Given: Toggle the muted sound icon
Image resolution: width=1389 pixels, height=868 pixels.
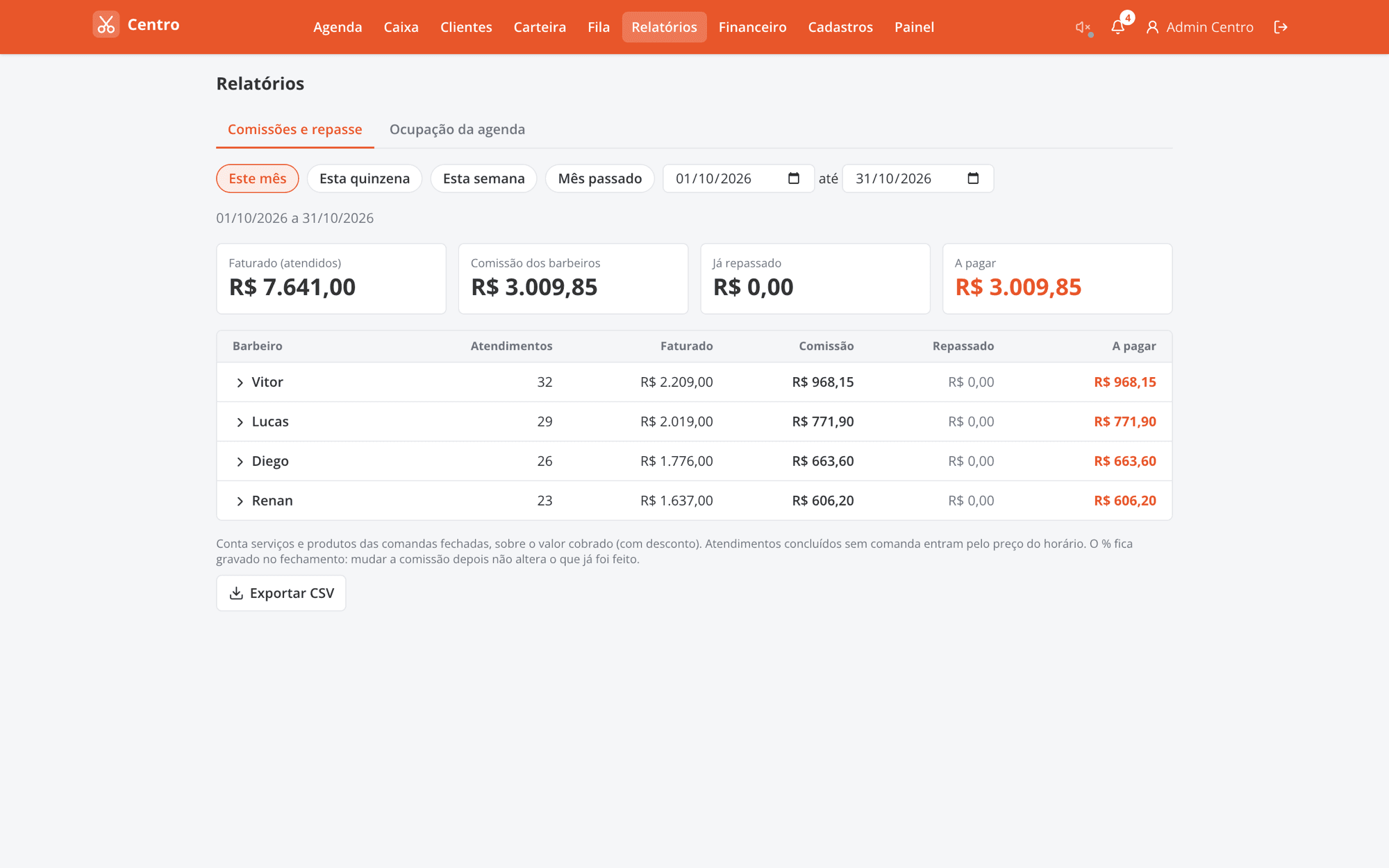Looking at the screenshot, I should (x=1083, y=27).
